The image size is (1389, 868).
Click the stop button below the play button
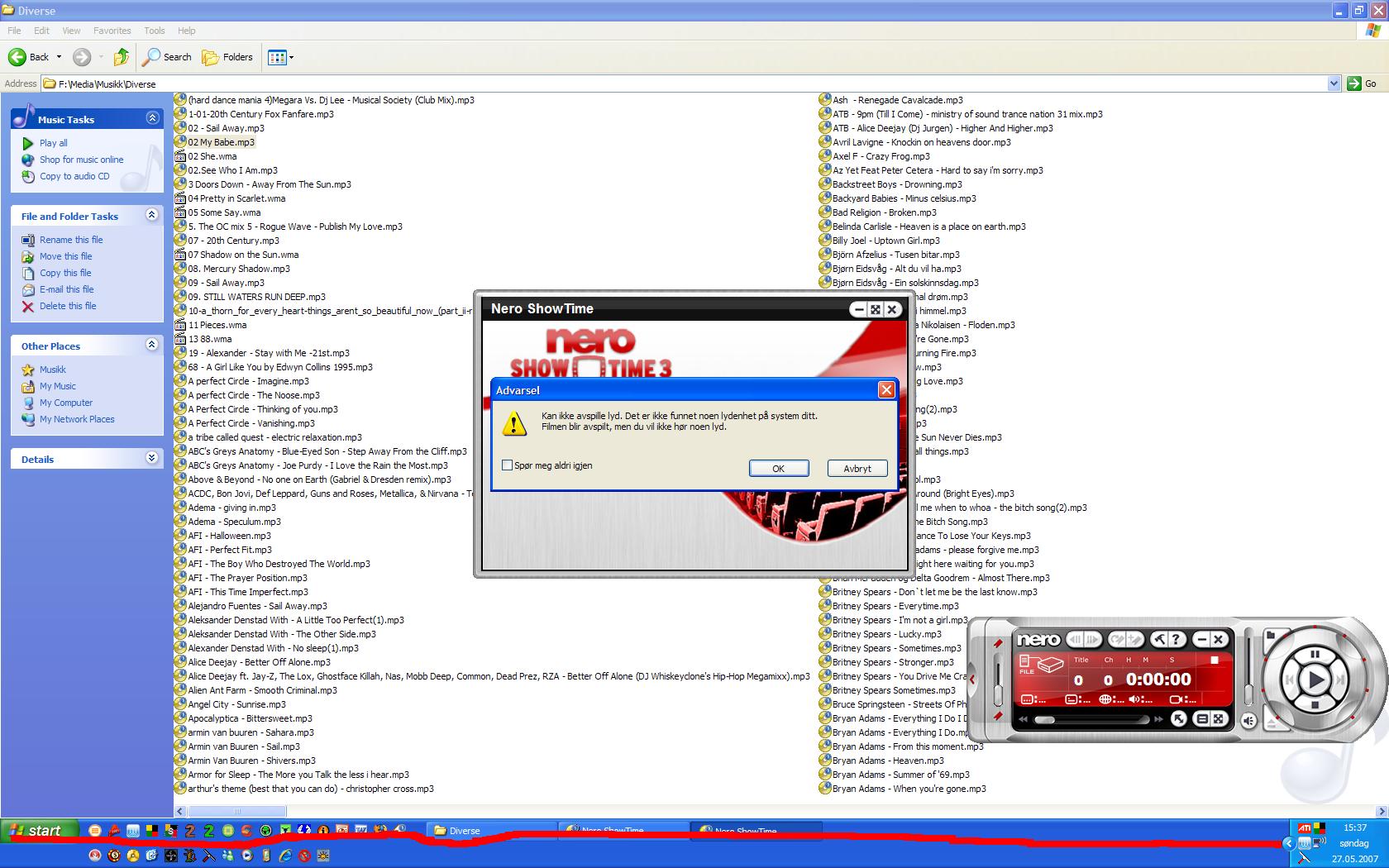[1315, 705]
